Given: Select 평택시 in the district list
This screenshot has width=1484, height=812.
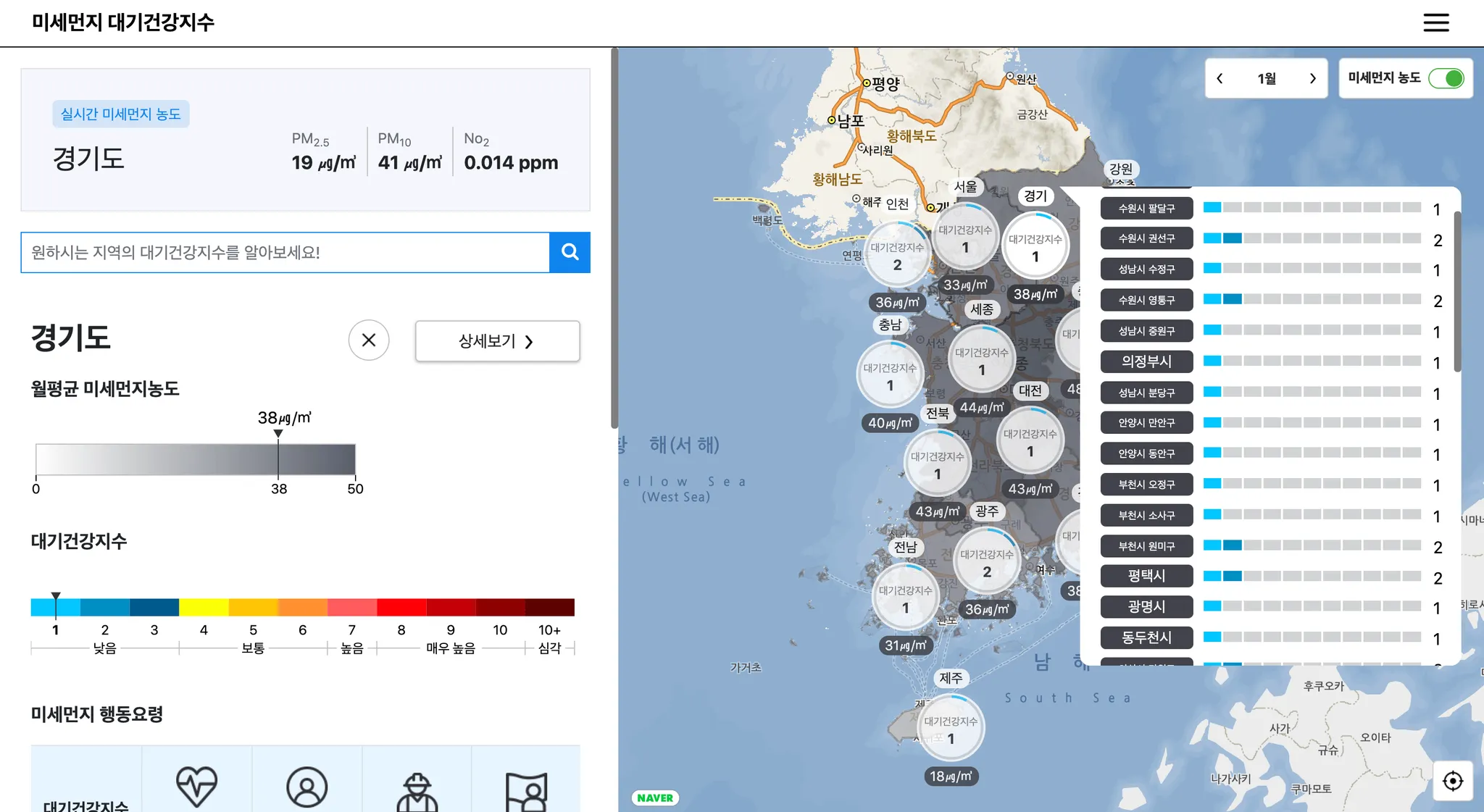Looking at the screenshot, I should (1146, 576).
